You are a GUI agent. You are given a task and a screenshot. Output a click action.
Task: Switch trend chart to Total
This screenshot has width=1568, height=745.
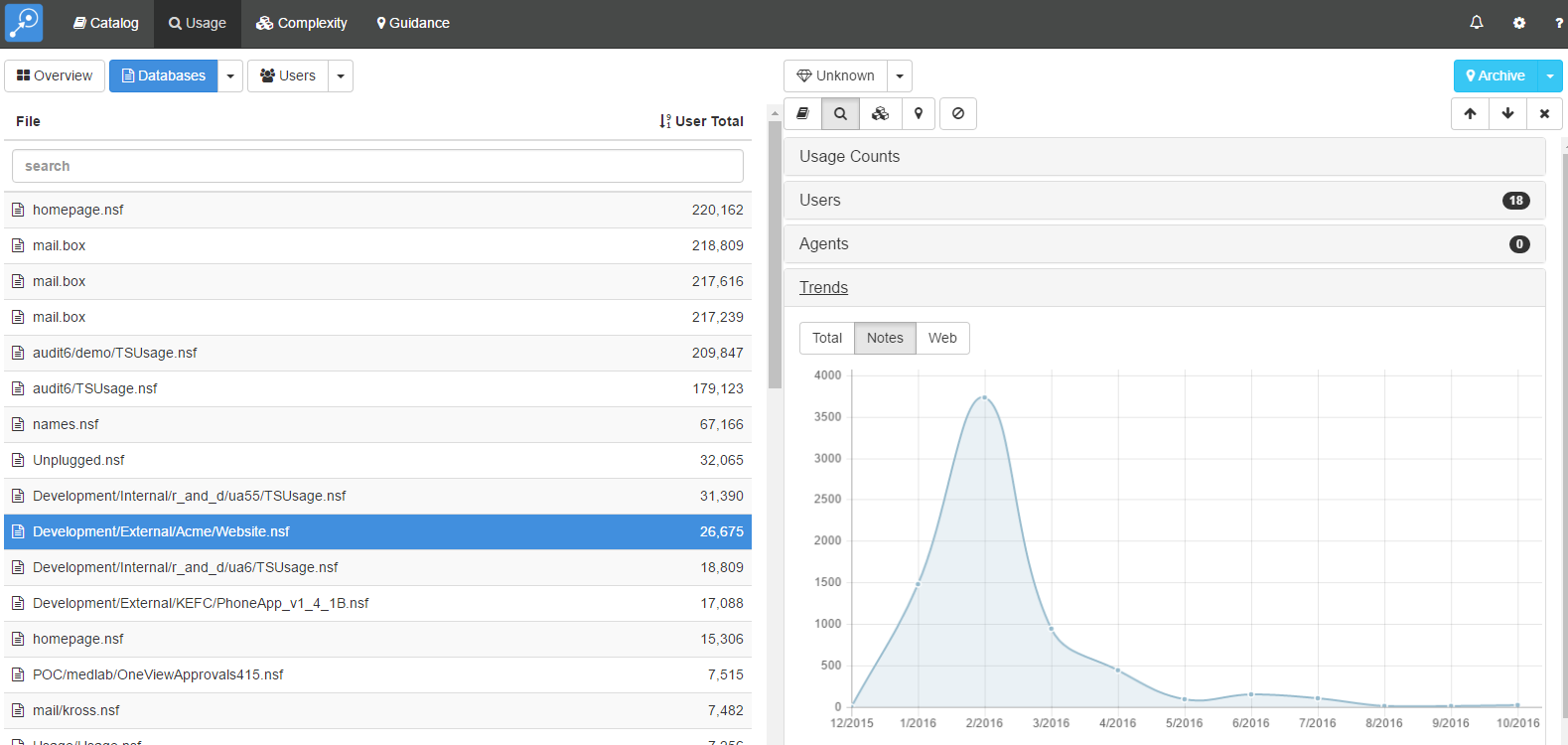pos(827,338)
